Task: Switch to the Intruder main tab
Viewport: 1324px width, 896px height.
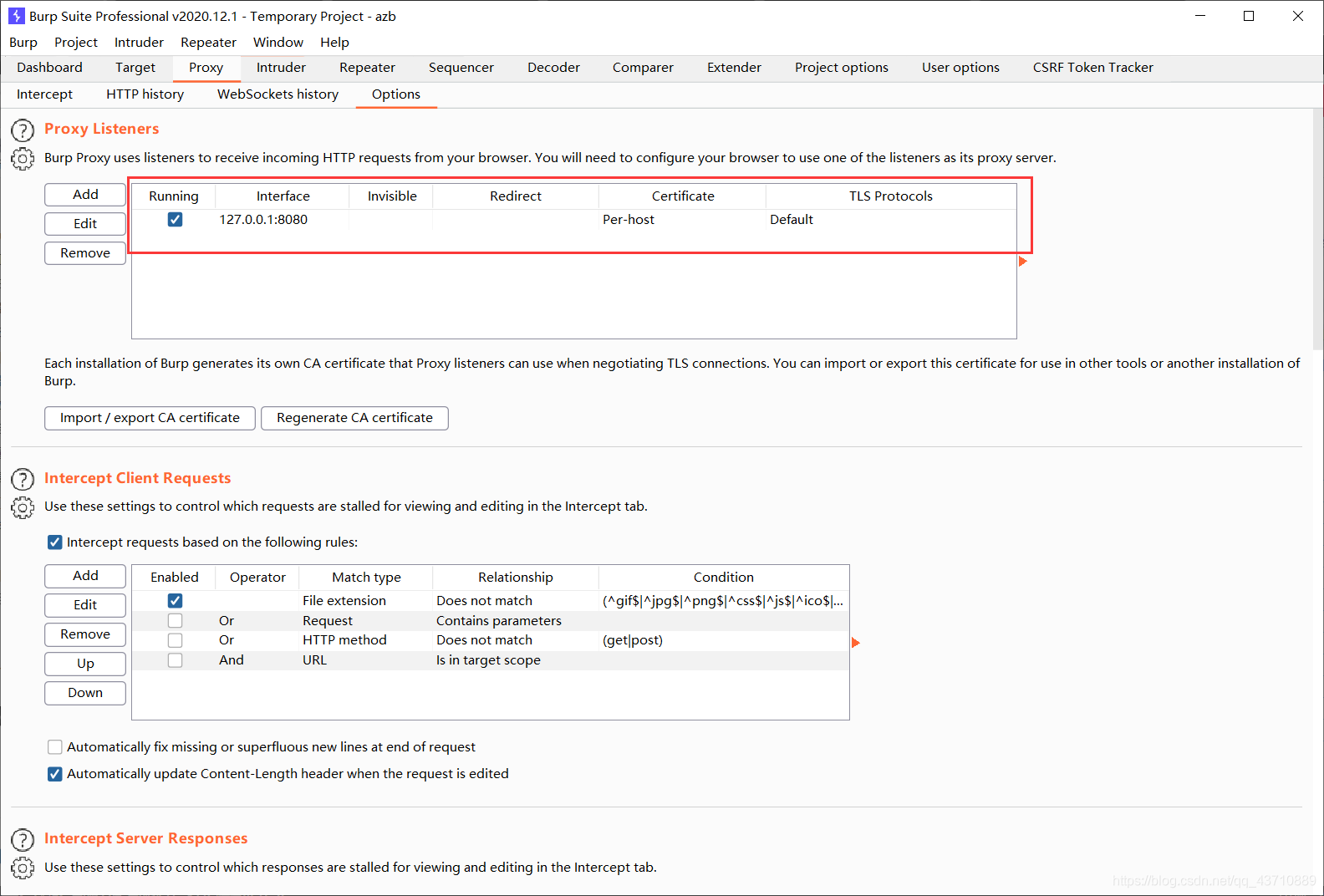Action: click(x=281, y=68)
